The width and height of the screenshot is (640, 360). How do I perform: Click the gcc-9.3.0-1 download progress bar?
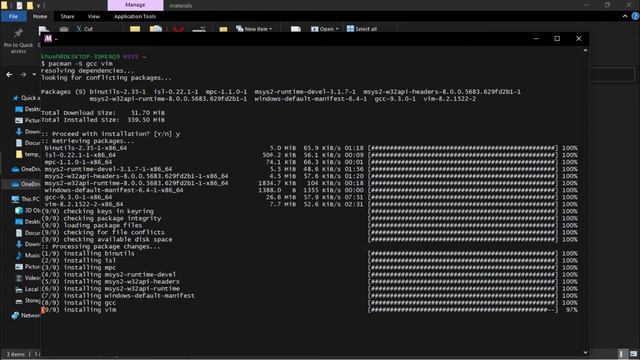click(463, 197)
